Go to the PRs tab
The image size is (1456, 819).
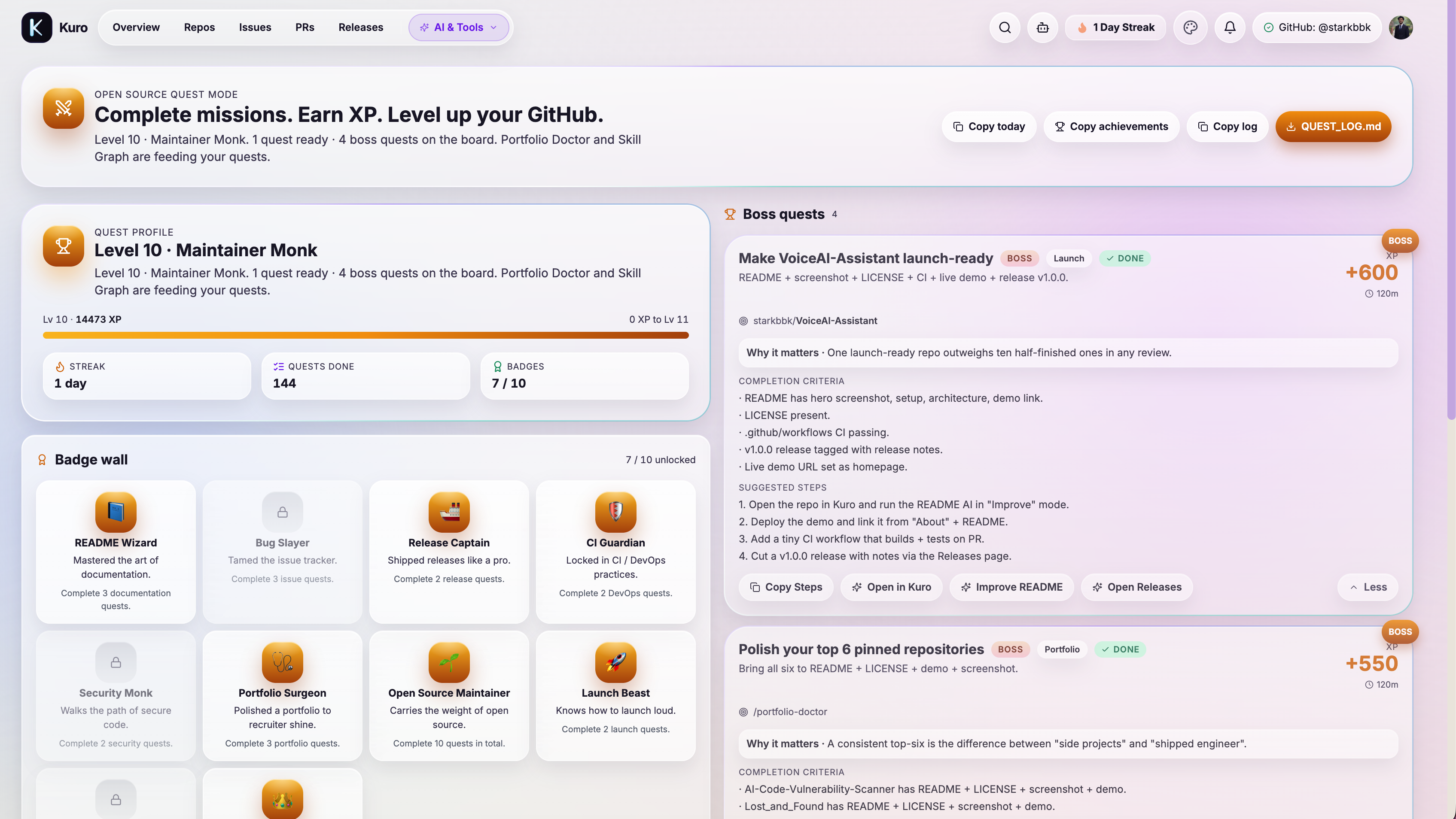305,27
